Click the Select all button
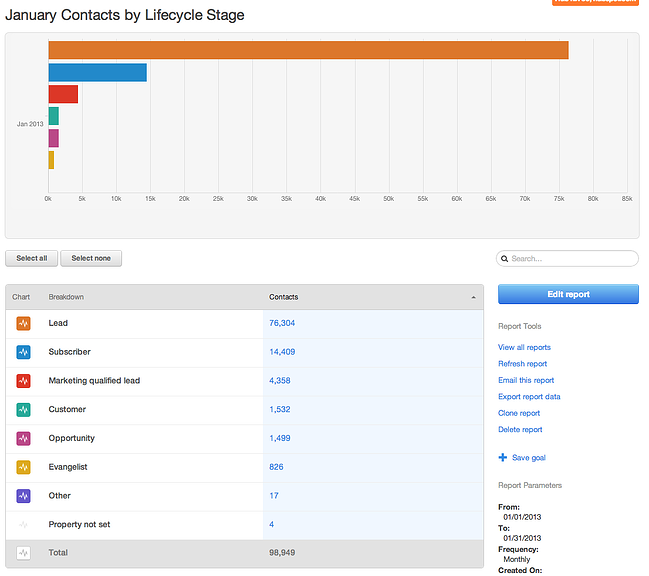Image resolution: width=649 pixels, height=576 pixels. tap(31, 258)
